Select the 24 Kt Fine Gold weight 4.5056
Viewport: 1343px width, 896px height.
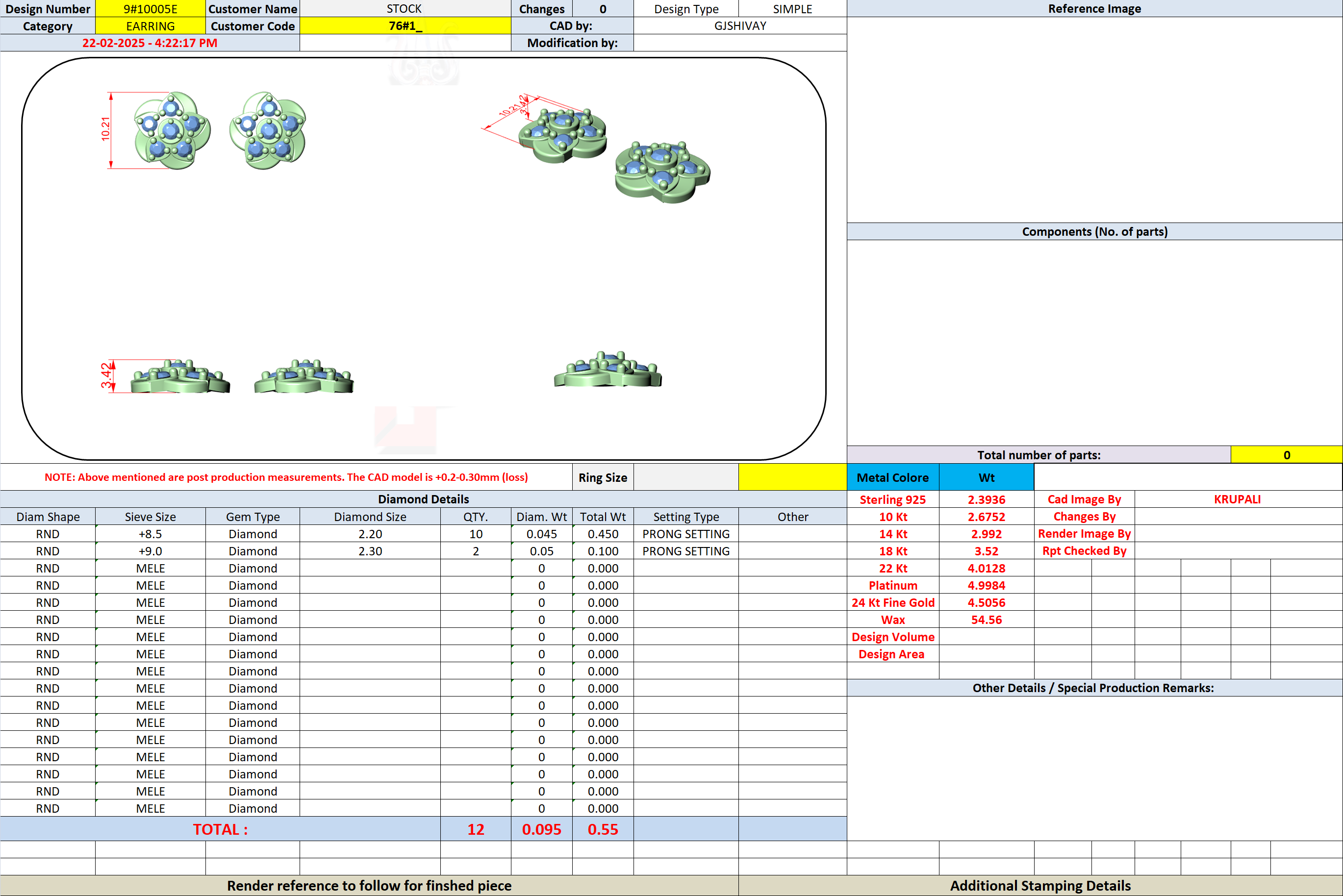pos(987,602)
